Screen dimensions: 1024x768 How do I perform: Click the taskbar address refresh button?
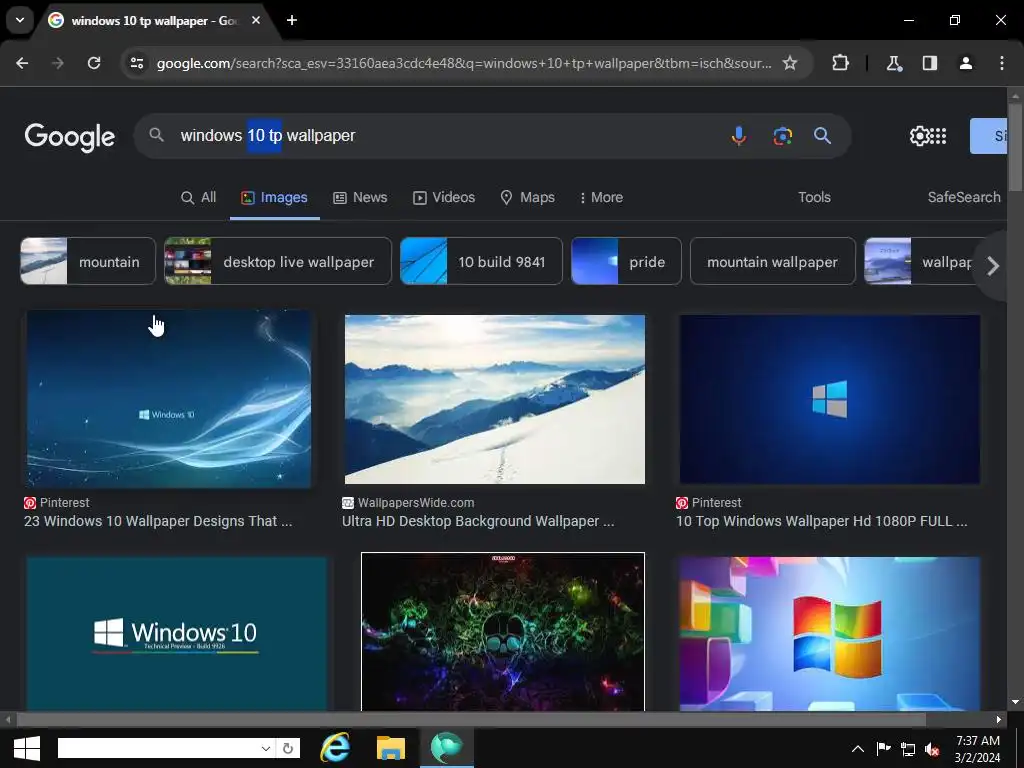pyautogui.click(x=288, y=748)
